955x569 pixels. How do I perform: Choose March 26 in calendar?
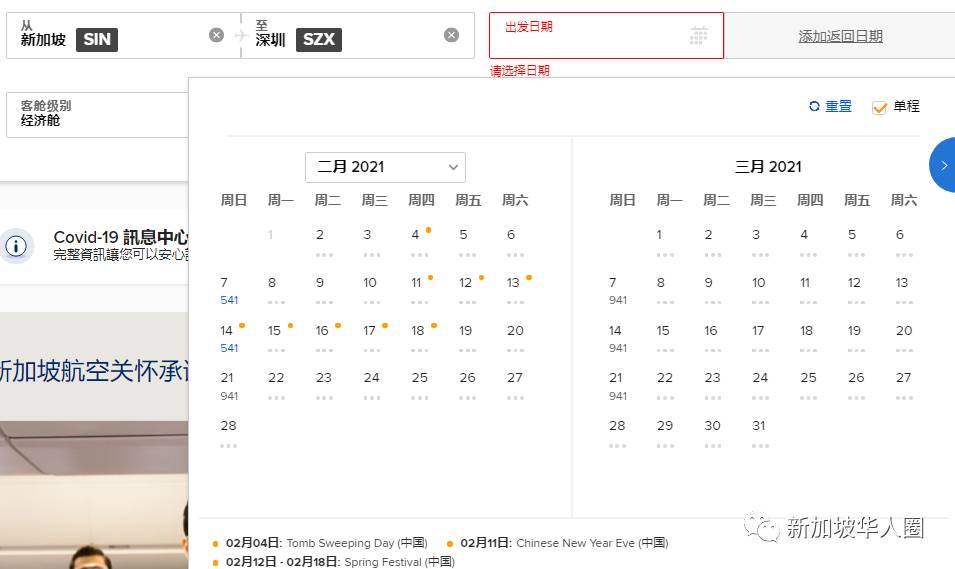(856, 386)
